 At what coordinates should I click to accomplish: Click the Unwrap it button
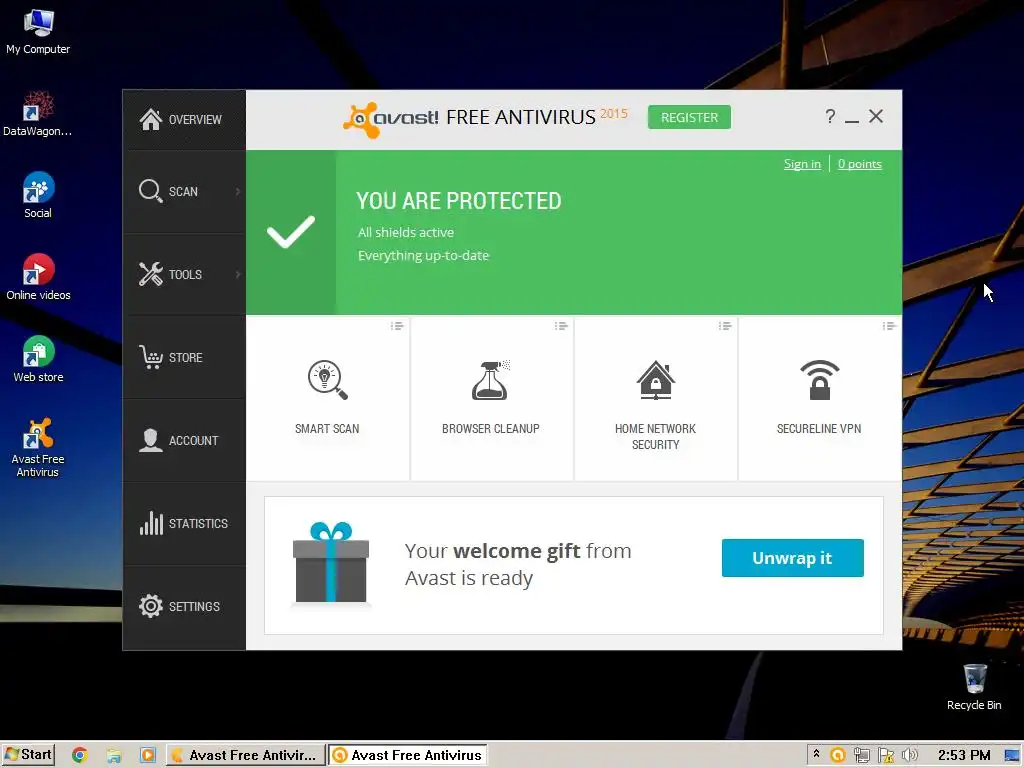tap(792, 558)
